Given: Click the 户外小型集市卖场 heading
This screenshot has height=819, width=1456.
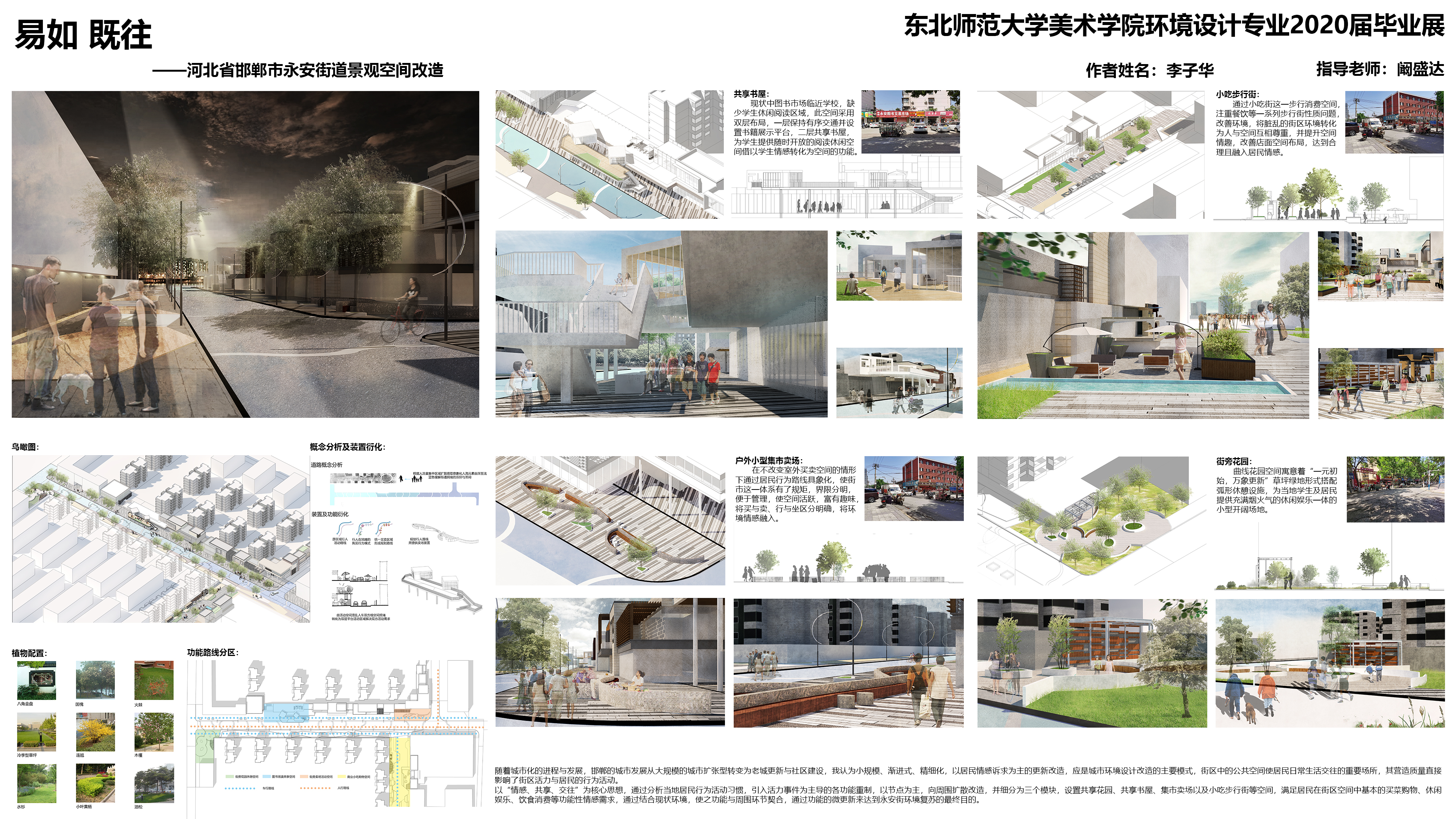Looking at the screenshot, I should pyautogui.click(x=769, y=460).
